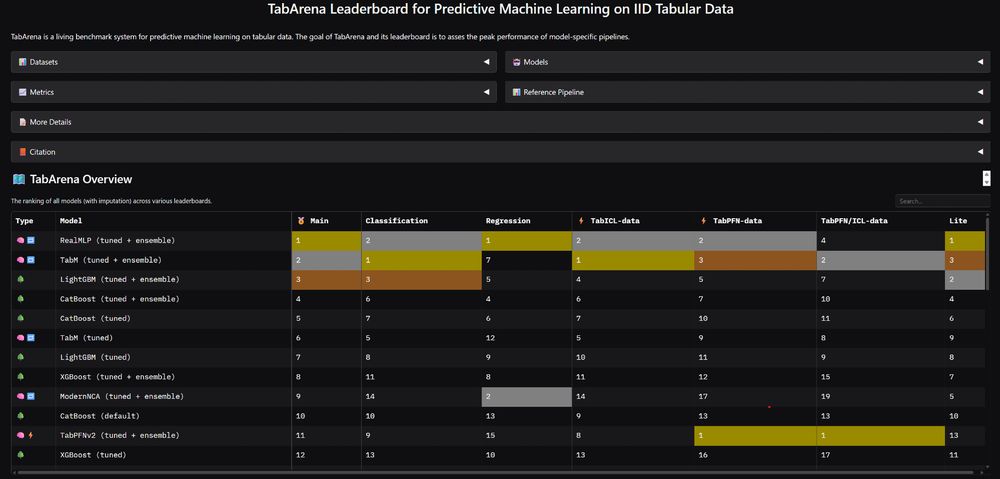Click TabM ensemble's gold TabICL-data rank cell
The width and height of the screenshot is (1000, 479).
[633, 260]
